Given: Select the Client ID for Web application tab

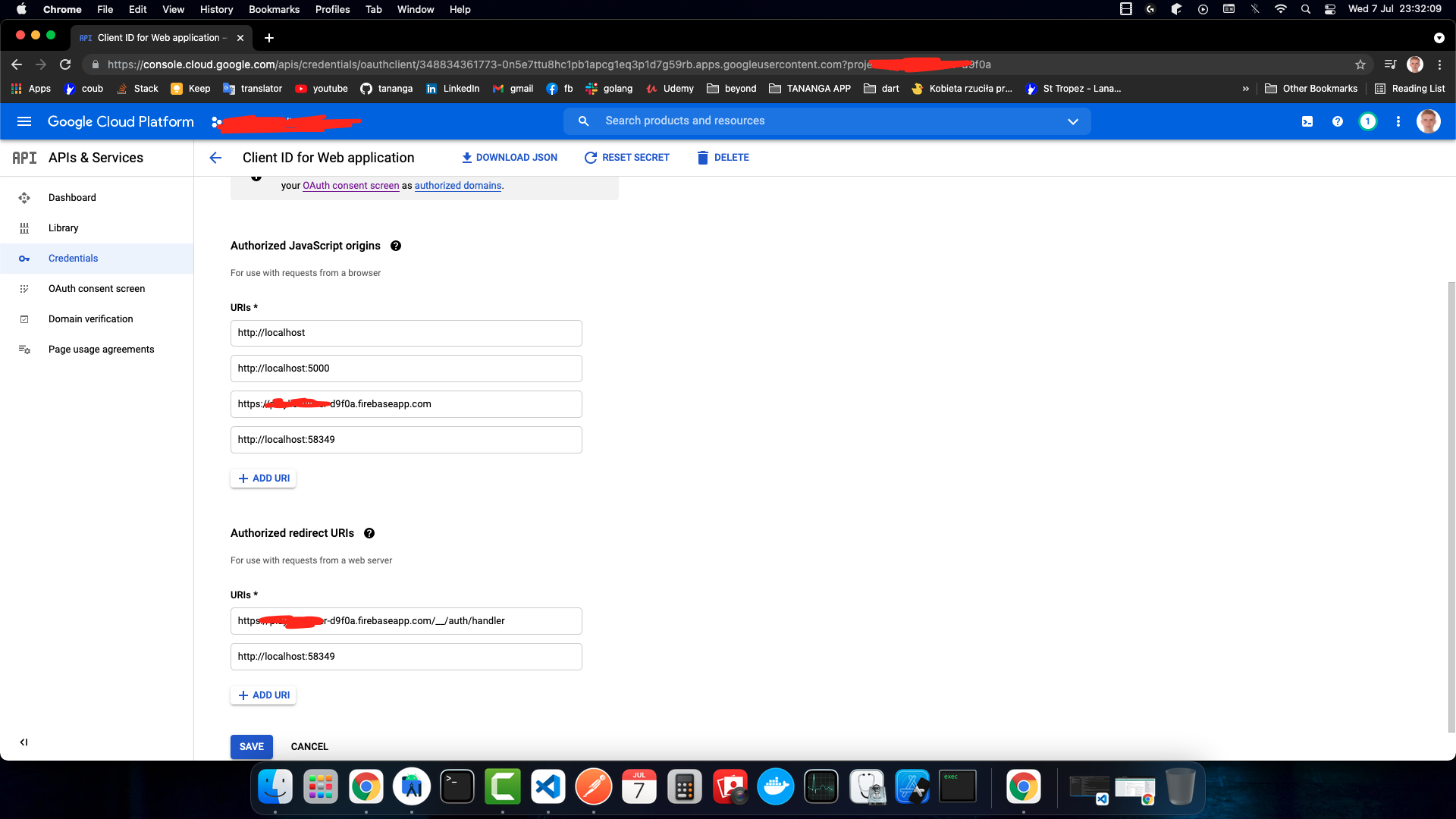Looking at the screenshot, I should pyautogui.click(x=155, y=37).
